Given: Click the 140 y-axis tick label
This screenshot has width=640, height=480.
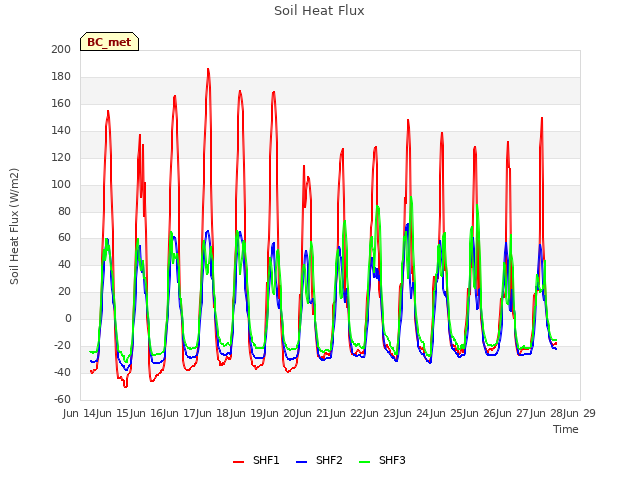Looking at the screenshot, I should [61, 130].
